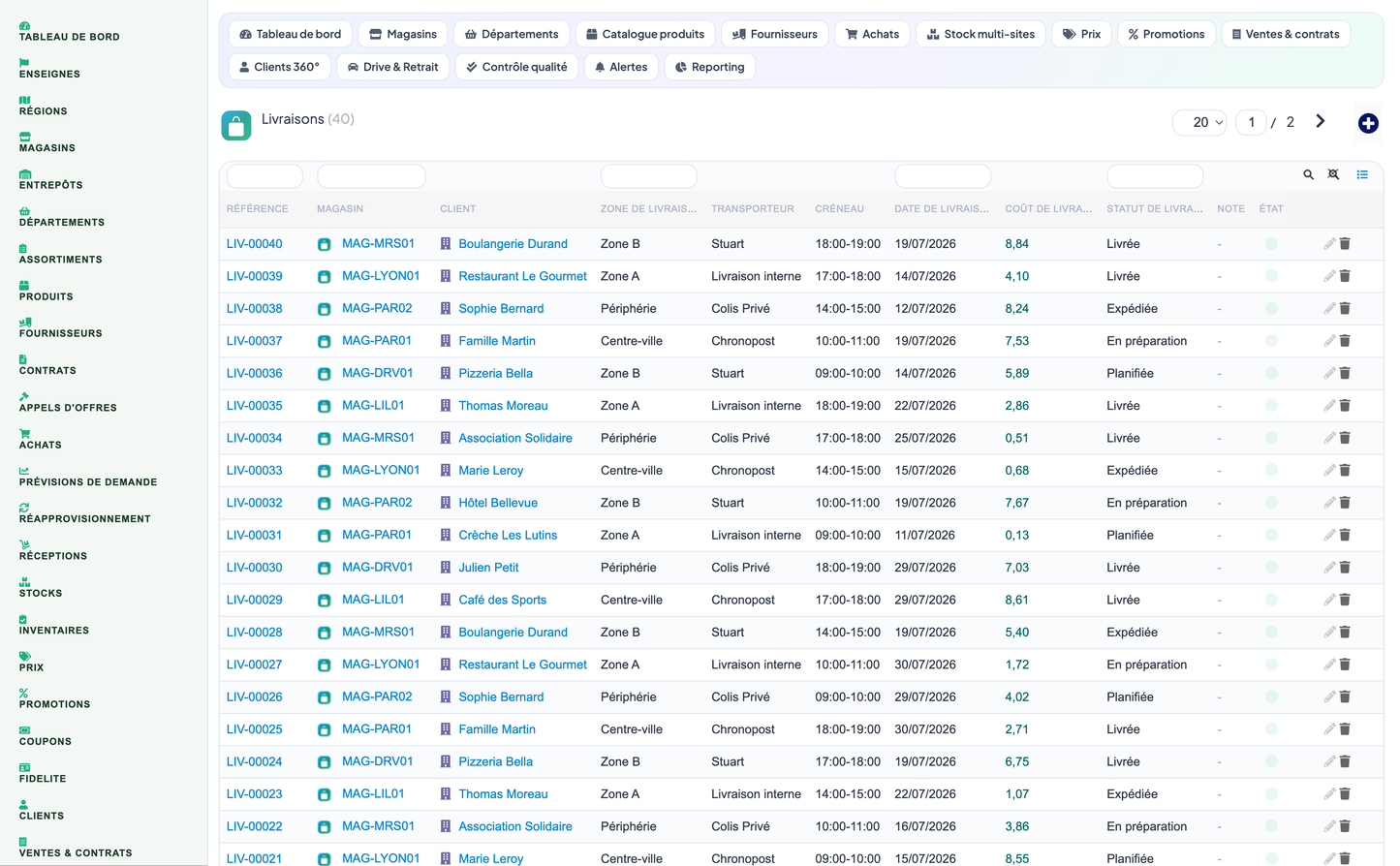1400x866 pixels.
Task: Edit livraison LIV-00037 pencil icon
Action: click(1329, 341)
